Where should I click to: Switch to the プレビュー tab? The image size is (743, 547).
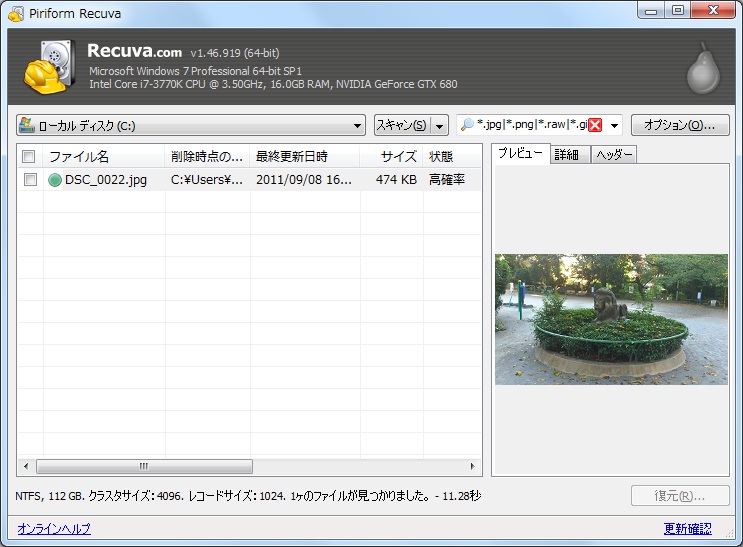click(520, 153)
